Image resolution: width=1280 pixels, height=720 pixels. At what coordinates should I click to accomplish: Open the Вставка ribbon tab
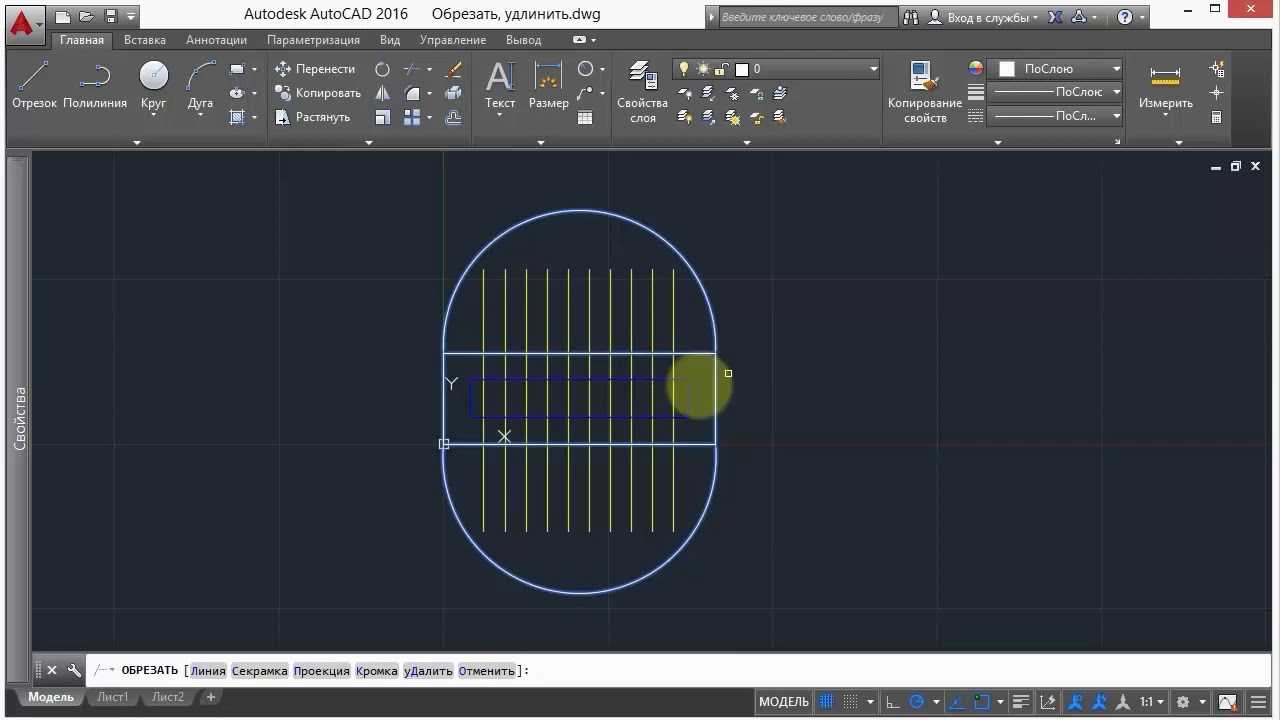(x=145, y=40)
